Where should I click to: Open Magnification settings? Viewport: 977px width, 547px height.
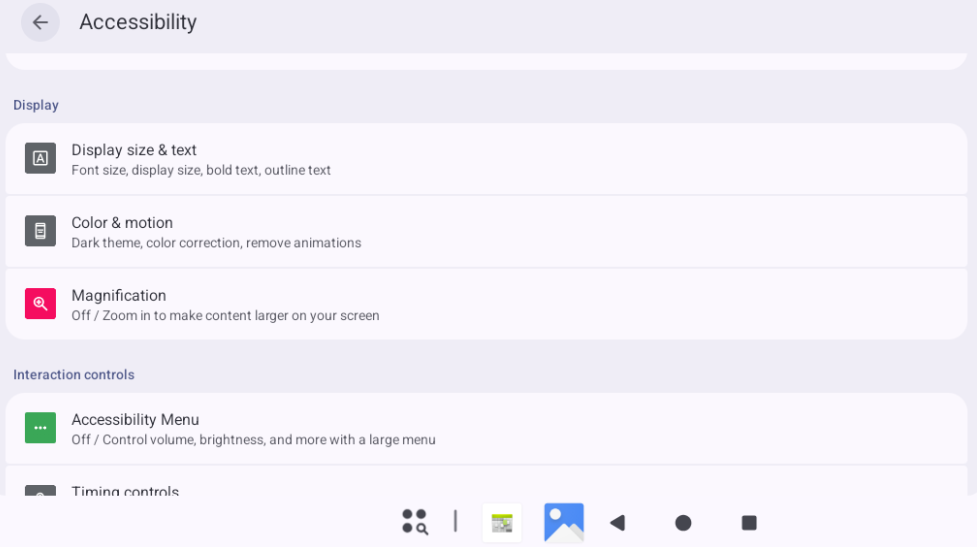click(486, 304)
